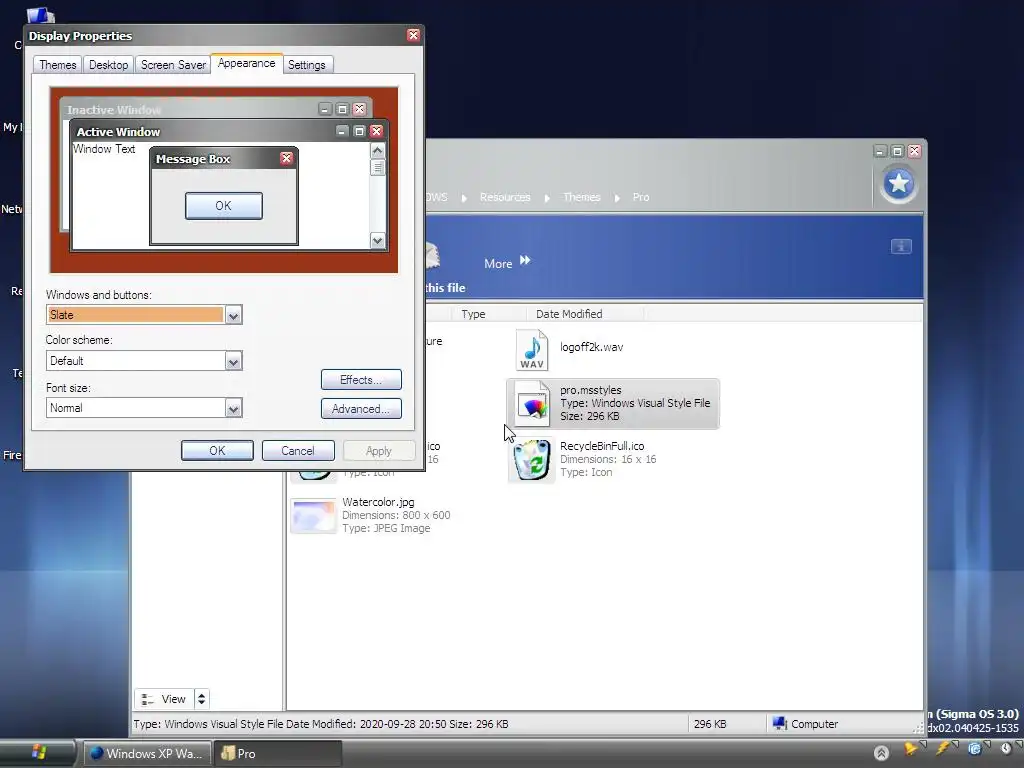Image resolution: width=1024 pixels, height=768 pixels.
Task: Expand hidden tasks with the More arrows
Action: point(525,261)
